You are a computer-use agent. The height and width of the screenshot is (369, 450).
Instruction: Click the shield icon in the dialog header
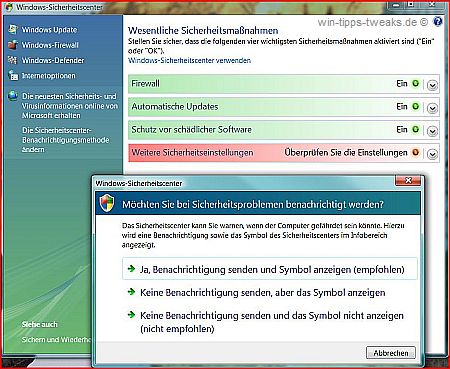[107, 203]
